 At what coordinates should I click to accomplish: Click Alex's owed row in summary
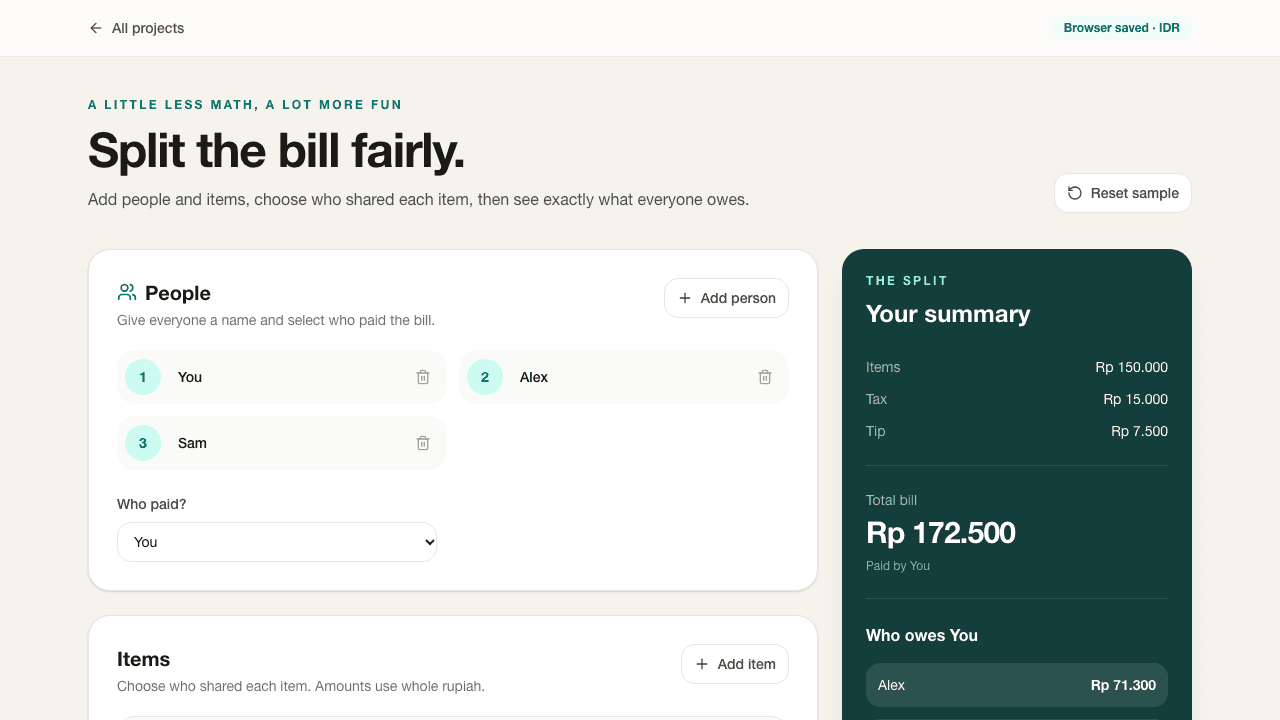[x=1017, y=685]
